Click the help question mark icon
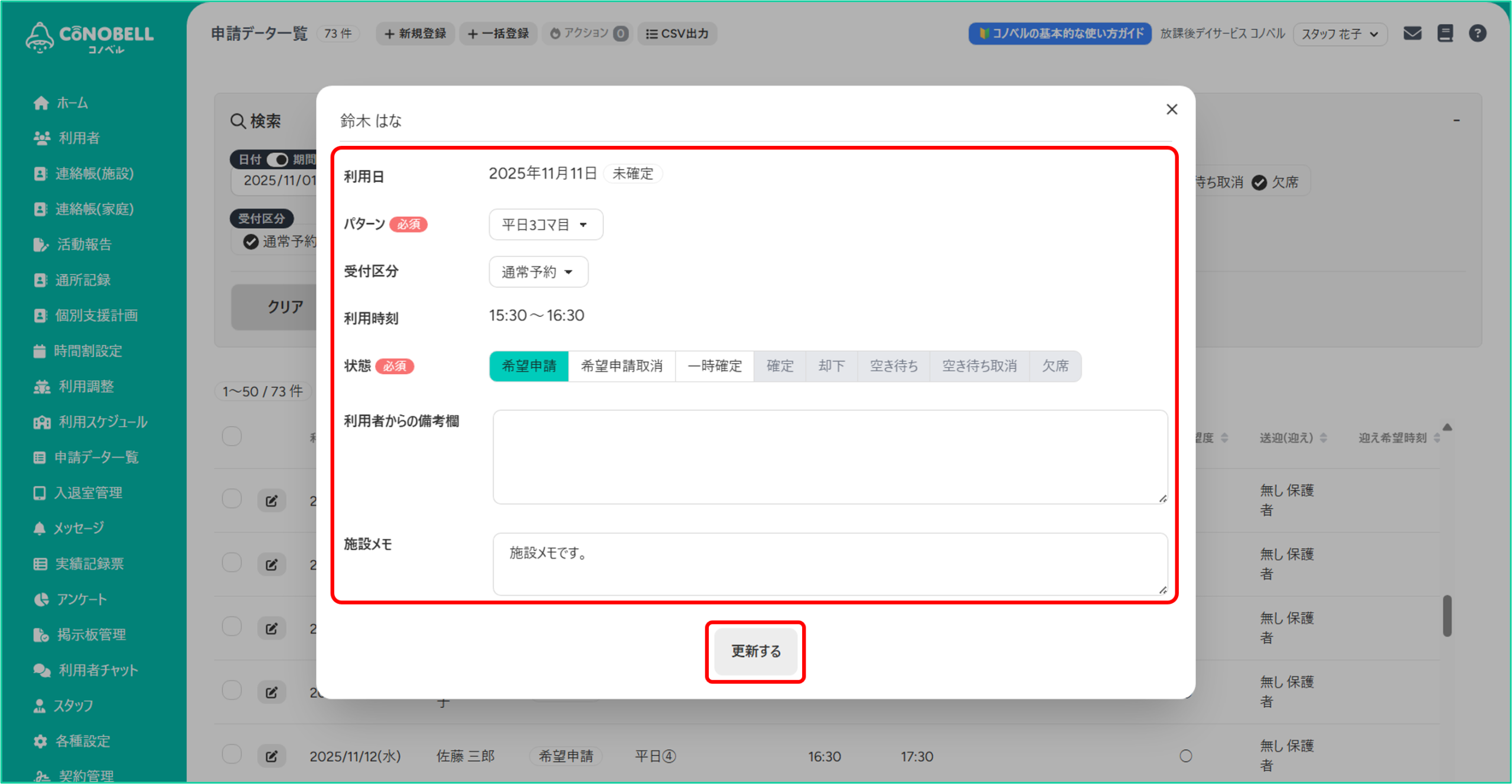This screenshot has height=784, width=1512. [x=1477, y=34]
